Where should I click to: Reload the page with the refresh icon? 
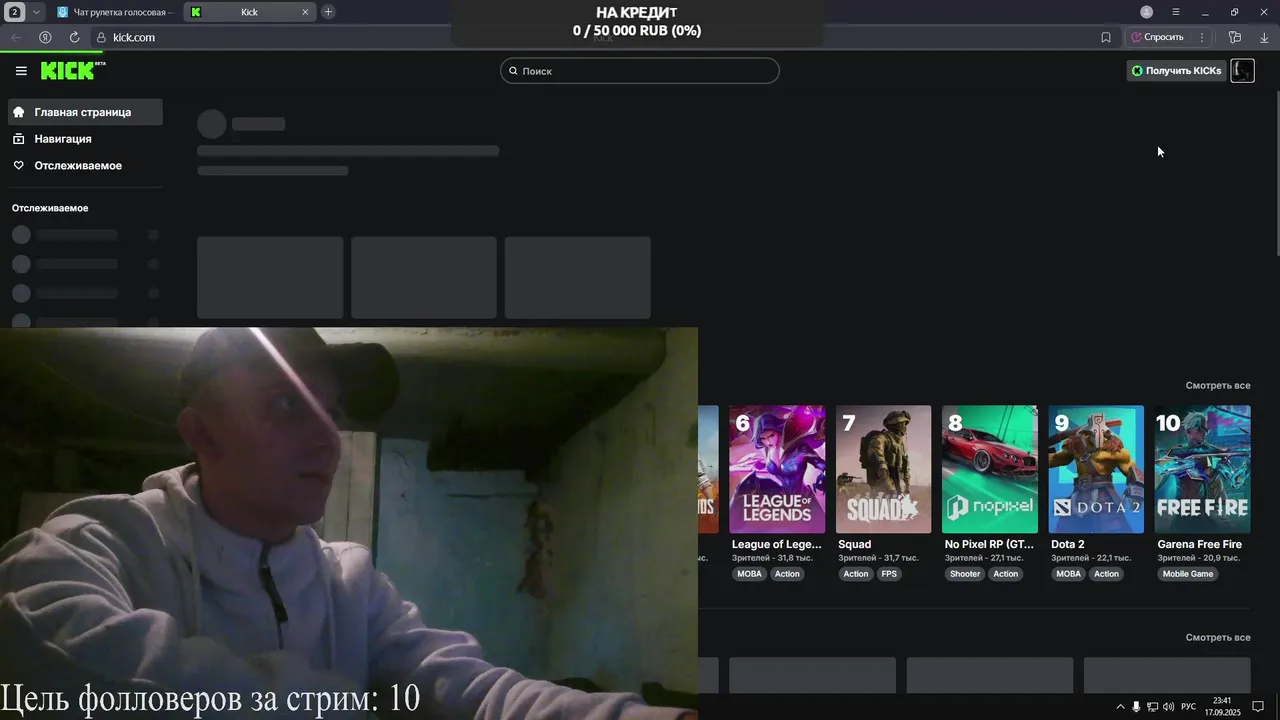[x=74, y=37]
